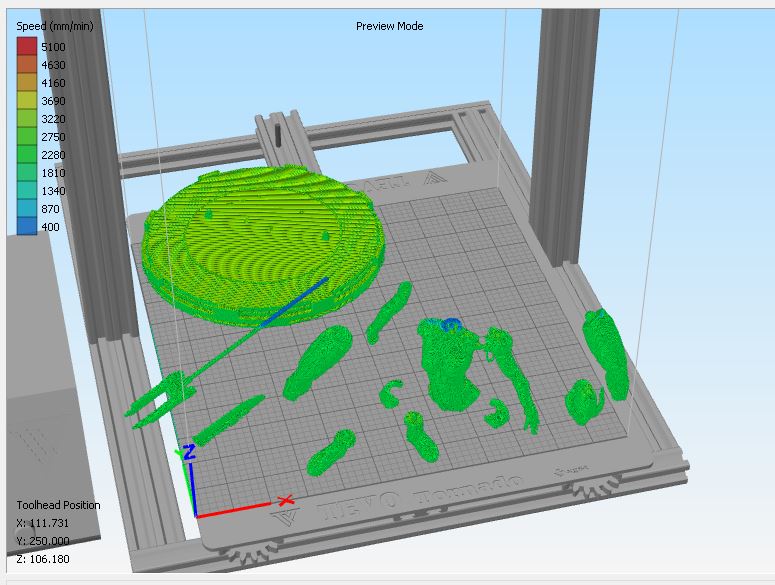Click the blue Z axis arrow
775x585 pixels.
tap(190, 453)
